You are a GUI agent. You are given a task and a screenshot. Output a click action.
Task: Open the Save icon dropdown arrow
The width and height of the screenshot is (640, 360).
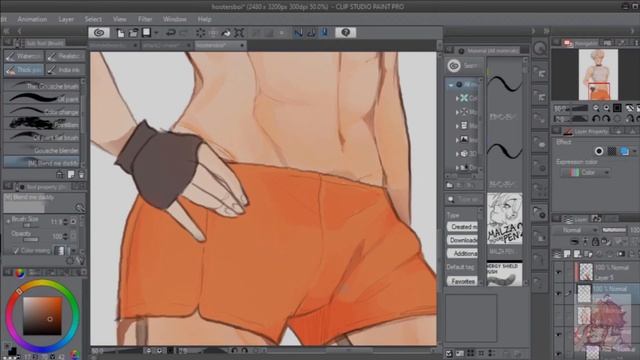pyautogui.click(x=156, y=33)
